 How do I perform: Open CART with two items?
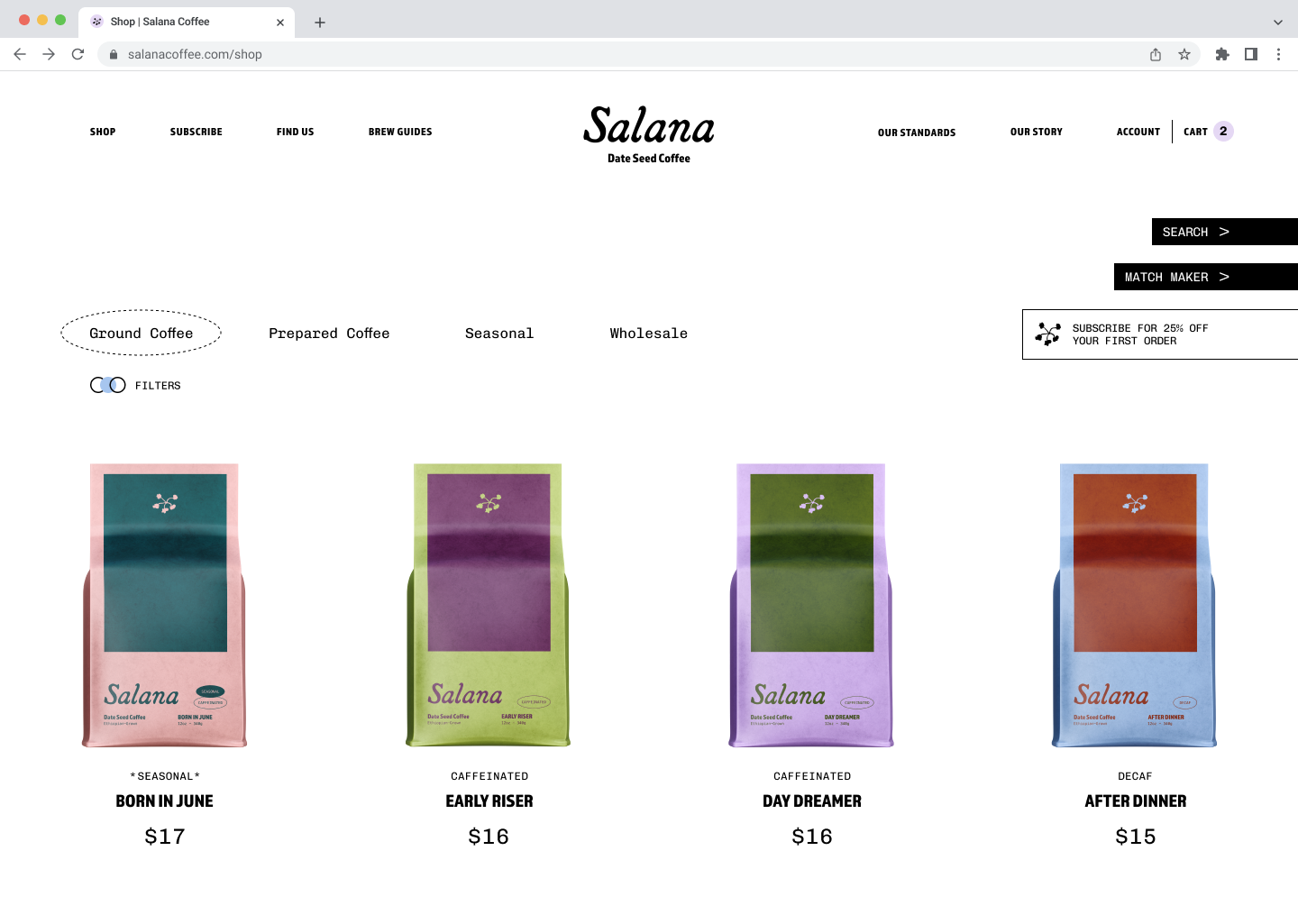(x=1208, y=132)
